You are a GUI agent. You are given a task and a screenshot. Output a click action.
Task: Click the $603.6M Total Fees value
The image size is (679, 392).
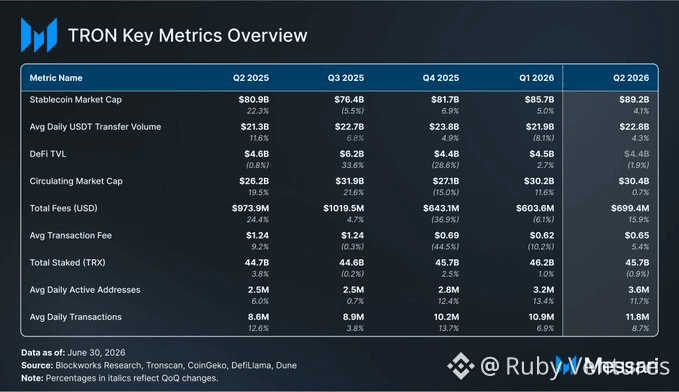point(535,208)
